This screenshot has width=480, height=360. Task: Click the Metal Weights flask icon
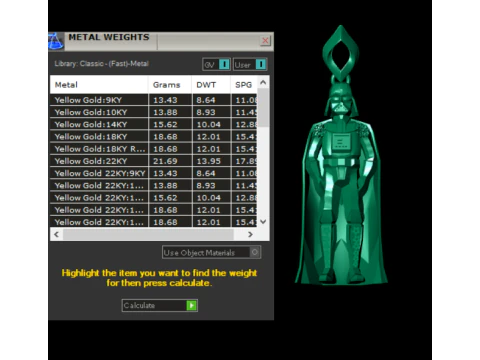coord(56,41)
